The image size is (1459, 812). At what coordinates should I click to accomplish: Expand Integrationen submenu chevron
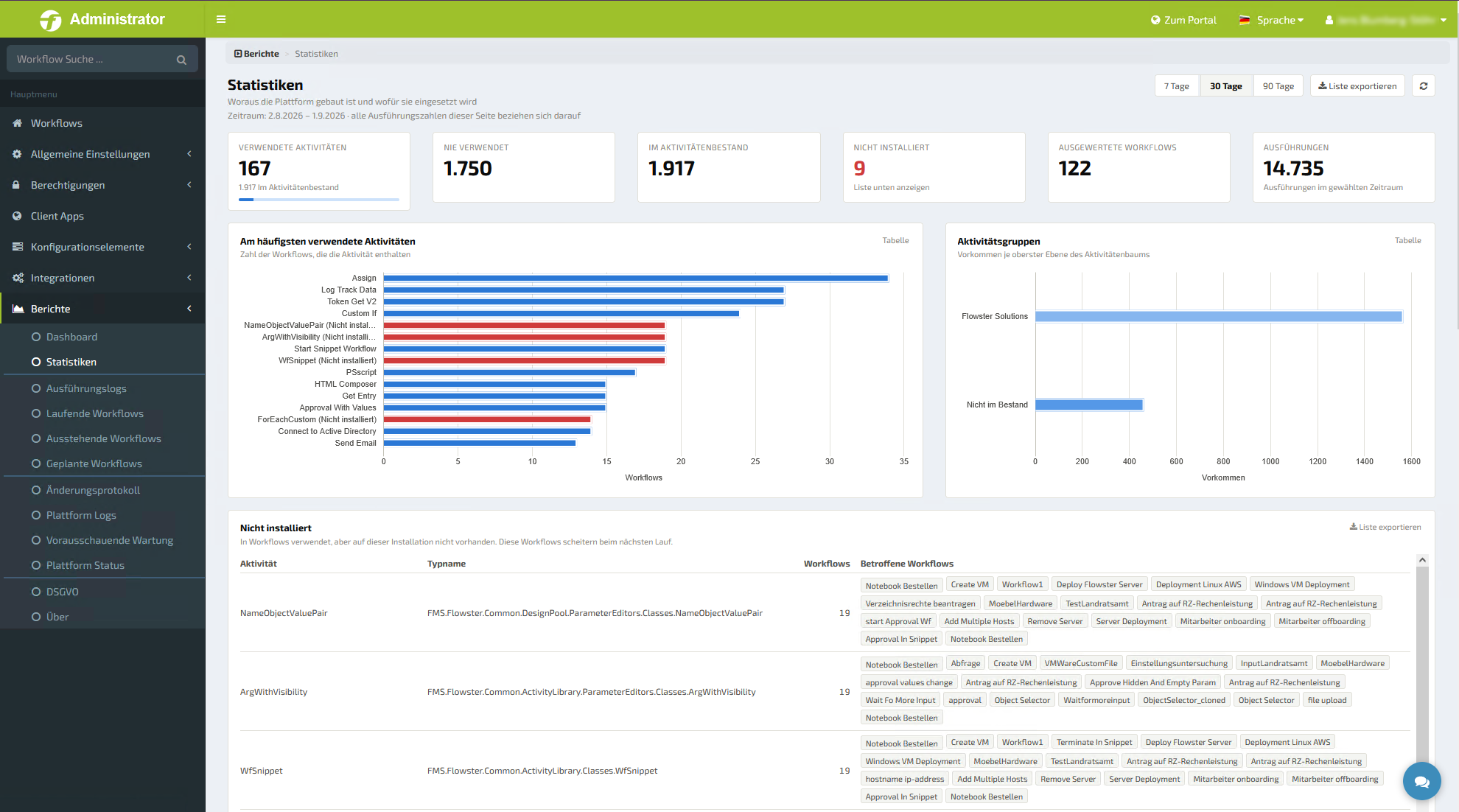pos(189,278)
